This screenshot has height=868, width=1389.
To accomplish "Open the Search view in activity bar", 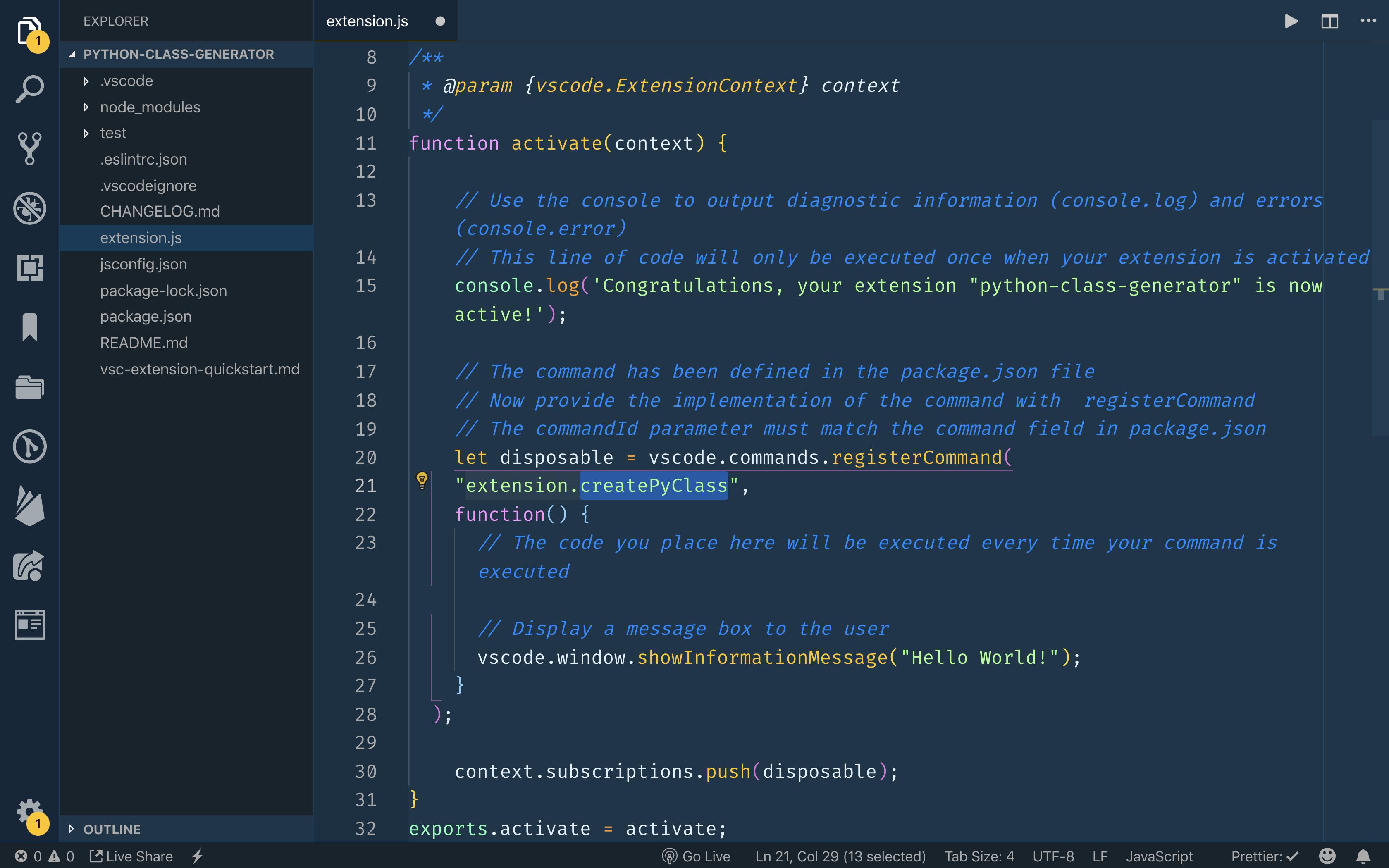I will pyautogui.click(x=29, y=90).
